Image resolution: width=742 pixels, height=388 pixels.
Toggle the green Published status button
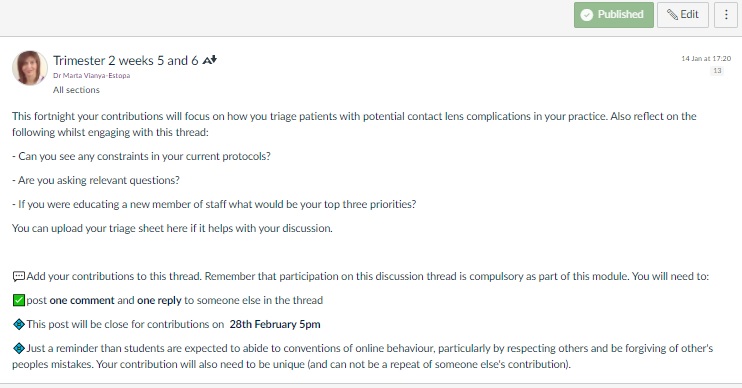tap(613, 15)
